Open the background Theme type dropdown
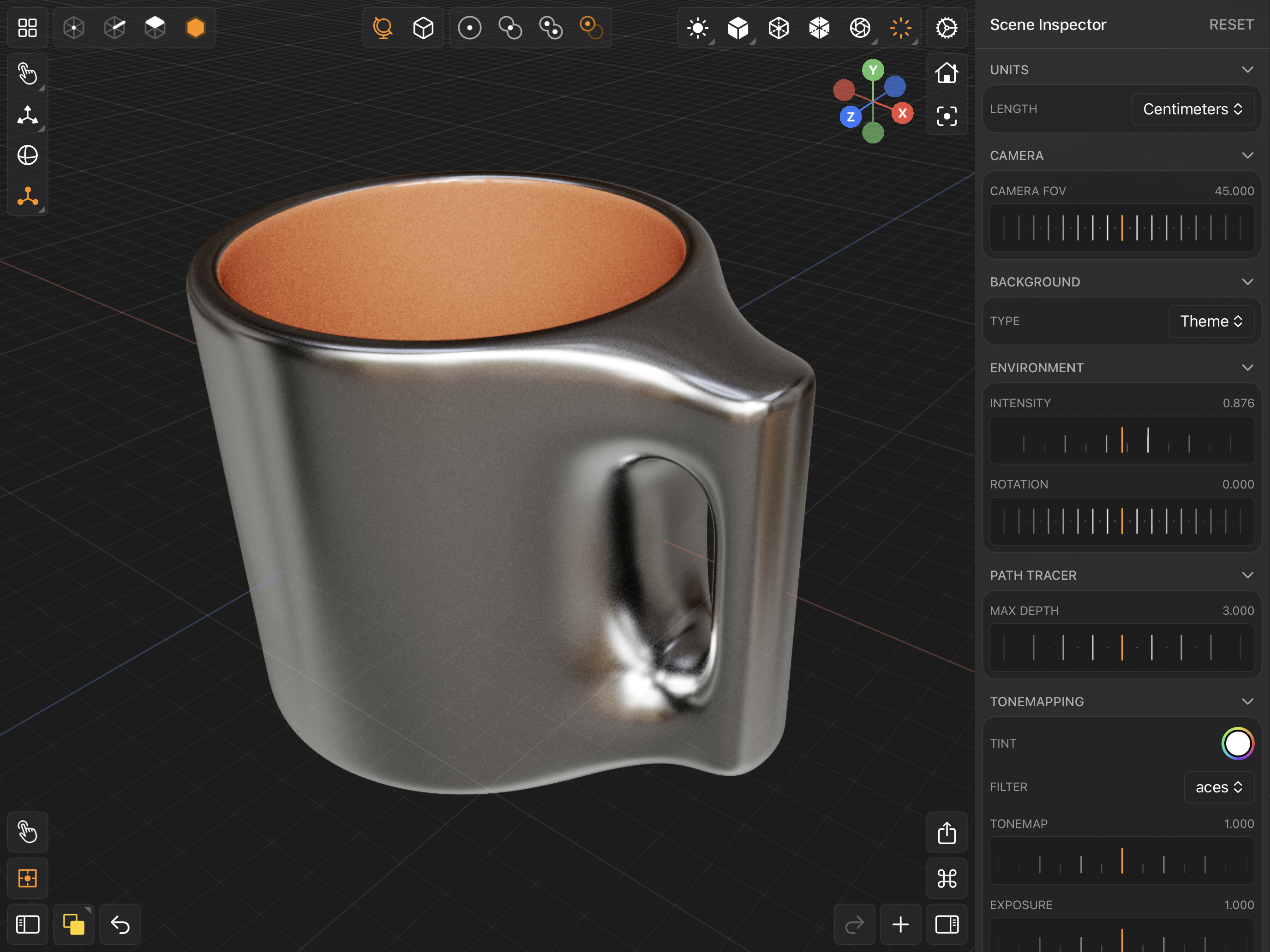The image size is (1270, 952). tap(1211, 321)
